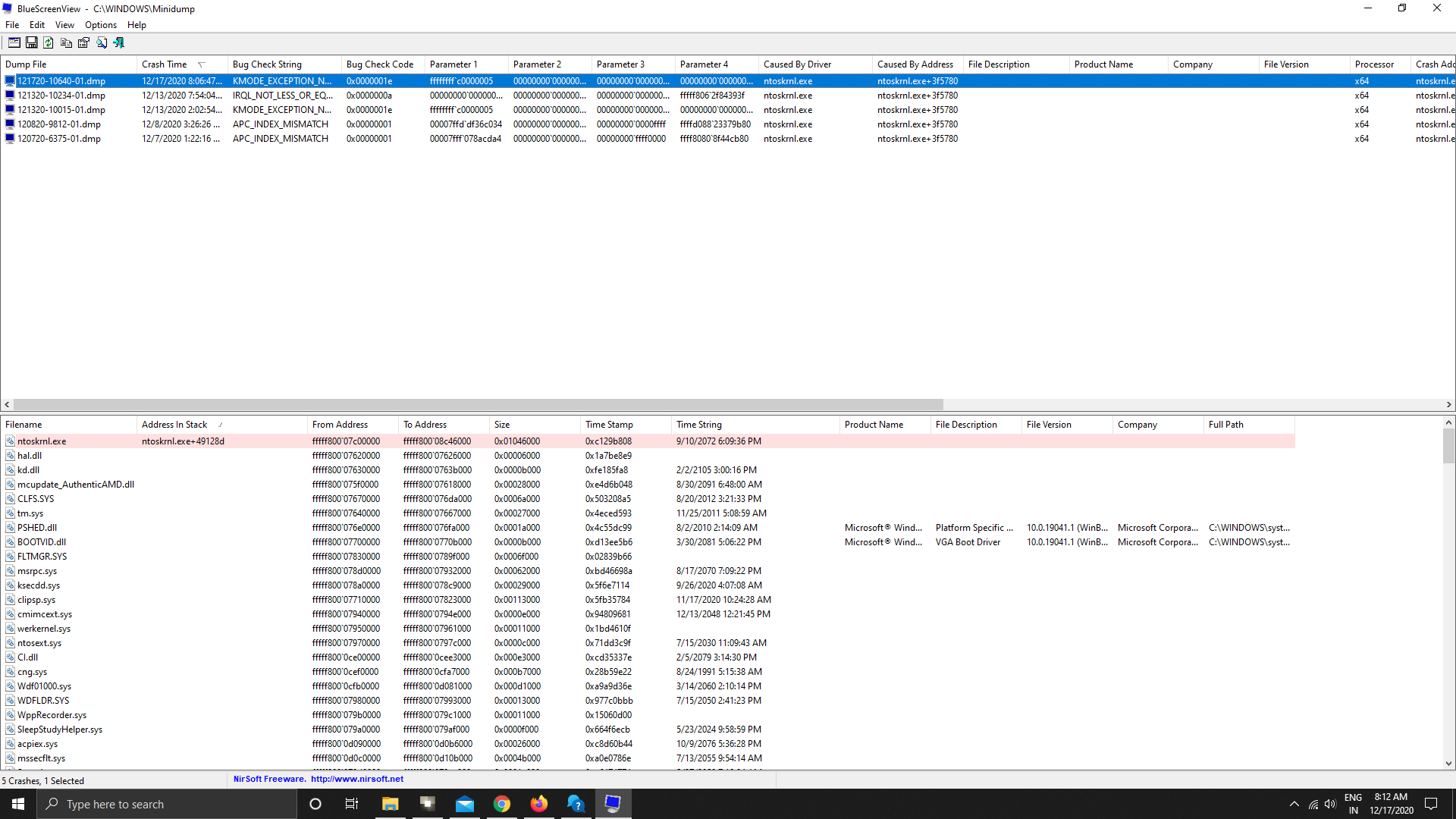The image size is (1456, 819).
Task: Click the Processor column header
Action: [x=1380, y=64]
